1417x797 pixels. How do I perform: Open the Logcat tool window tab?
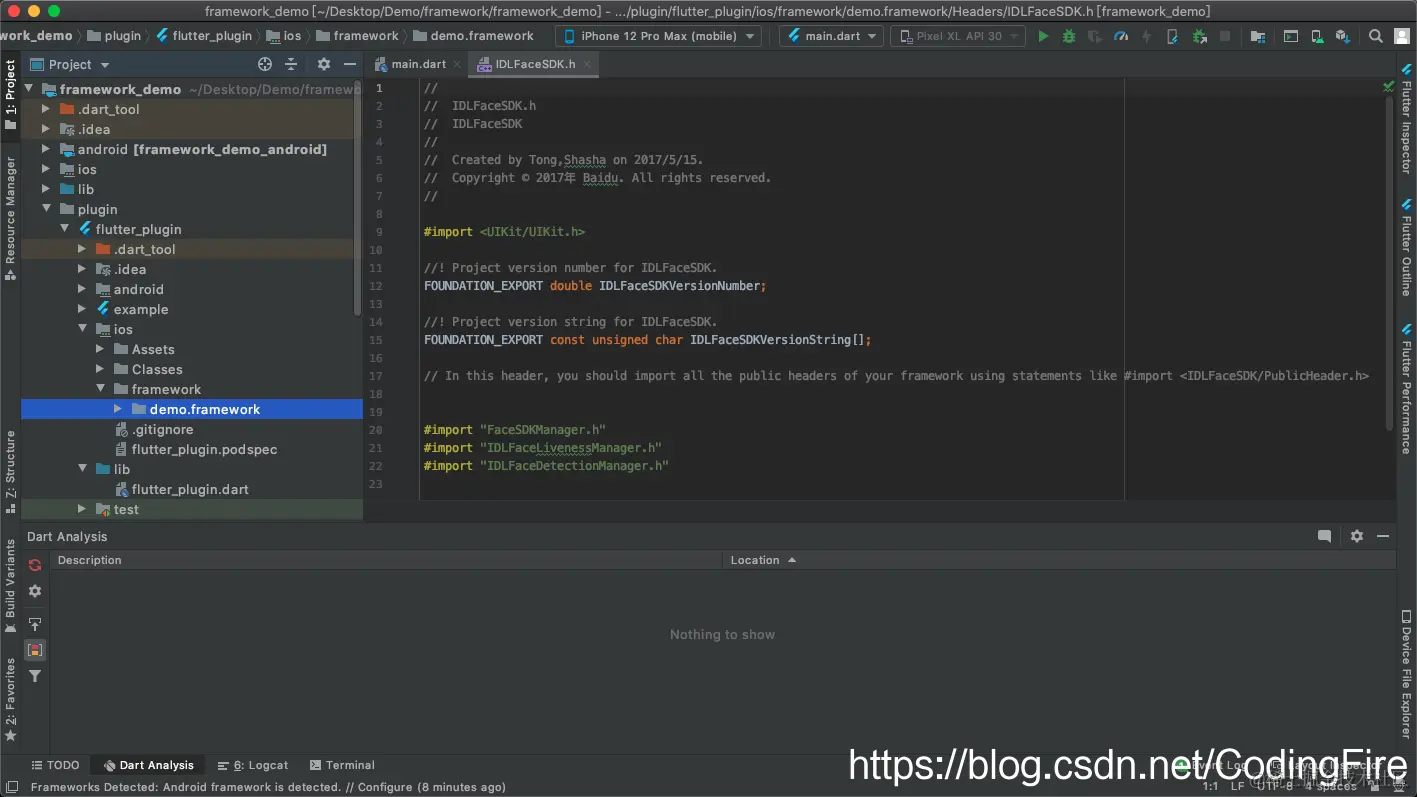click(253, 765)
